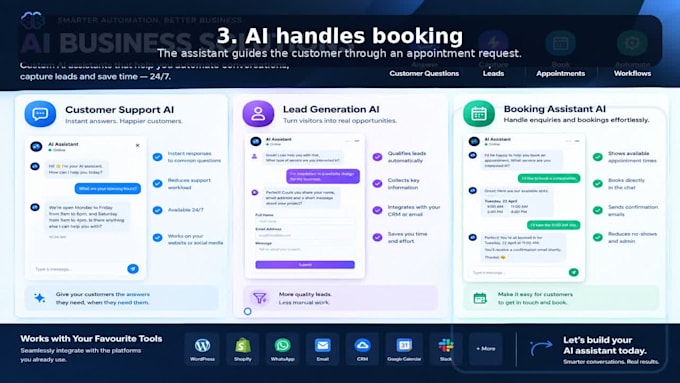The width and height of the screenshot is (680, 383).
Task: Click the purple Submit button in lead form
Action: (305, 265)
